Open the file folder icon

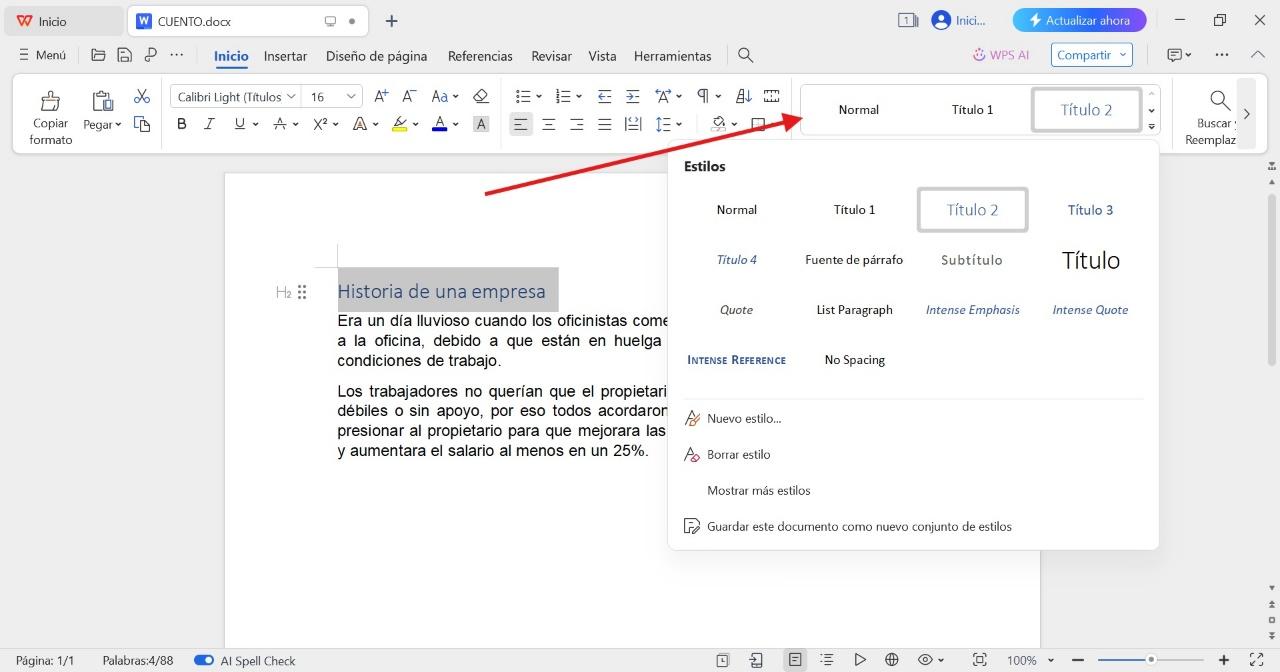tap(98, 55)
